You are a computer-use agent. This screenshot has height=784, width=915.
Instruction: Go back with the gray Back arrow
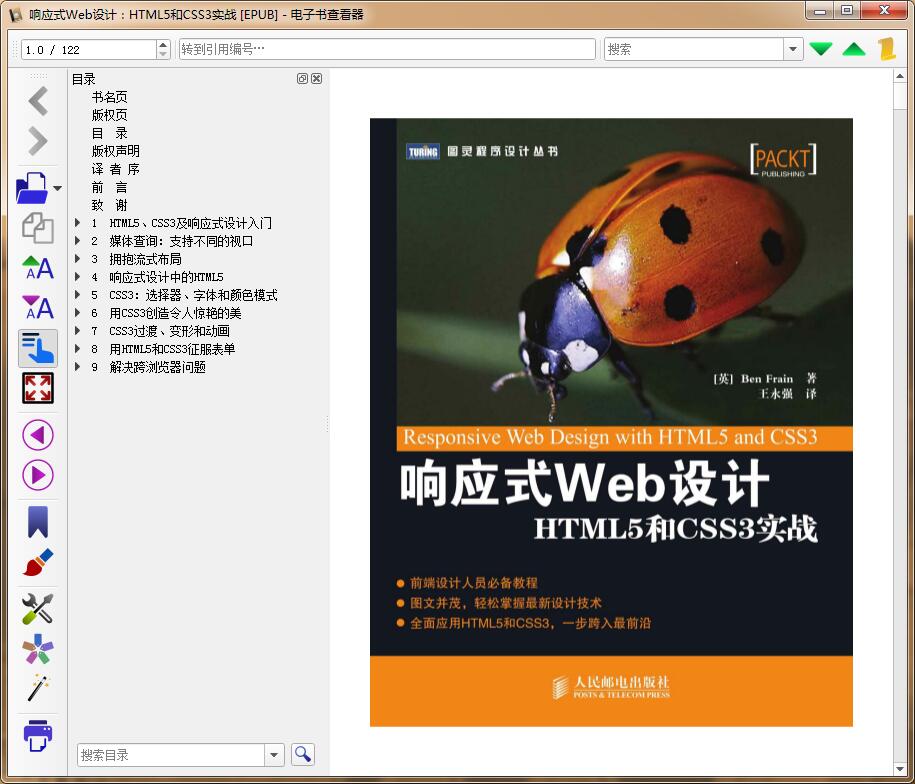click(x=38, y=101)
